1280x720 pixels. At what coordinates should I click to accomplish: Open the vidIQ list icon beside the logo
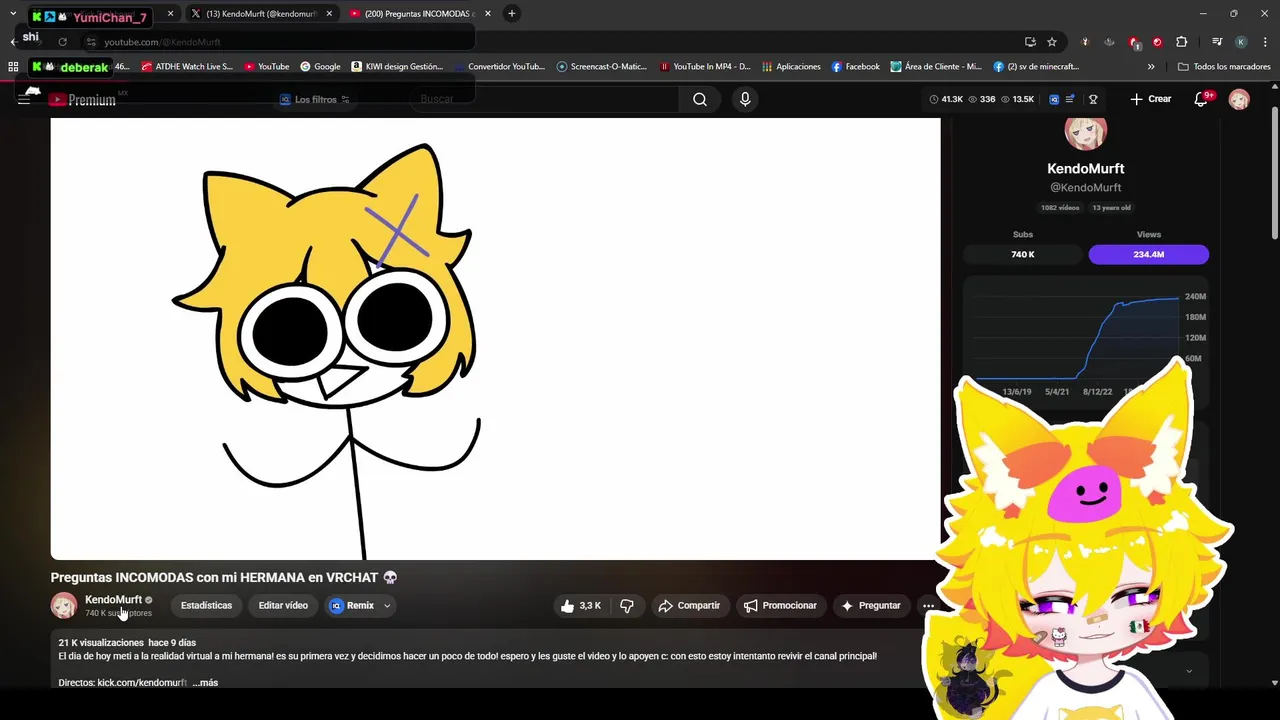pos(1071,99)
